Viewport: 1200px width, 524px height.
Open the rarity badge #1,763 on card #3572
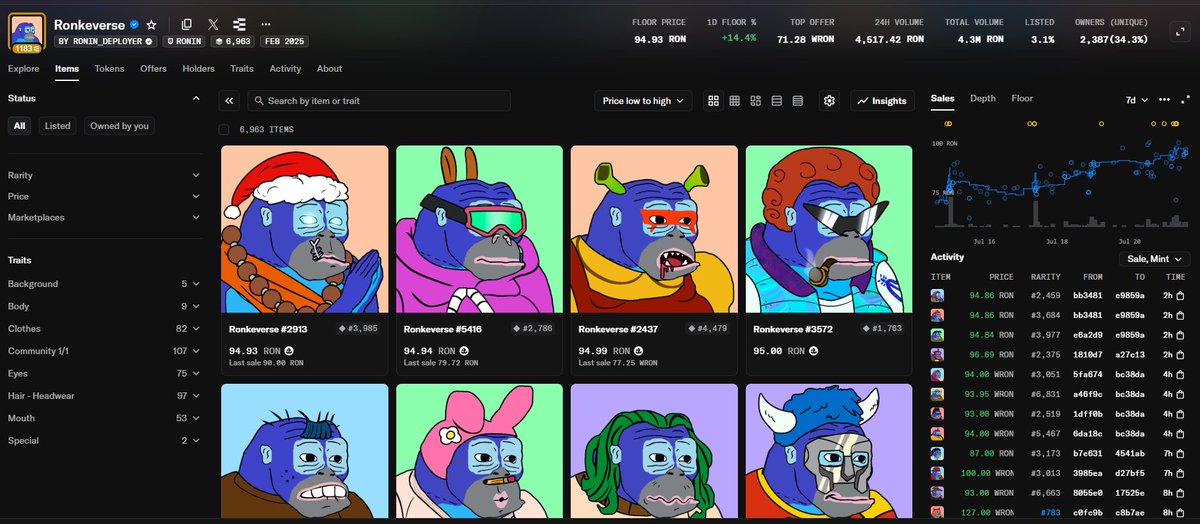(x=883, y=328)
